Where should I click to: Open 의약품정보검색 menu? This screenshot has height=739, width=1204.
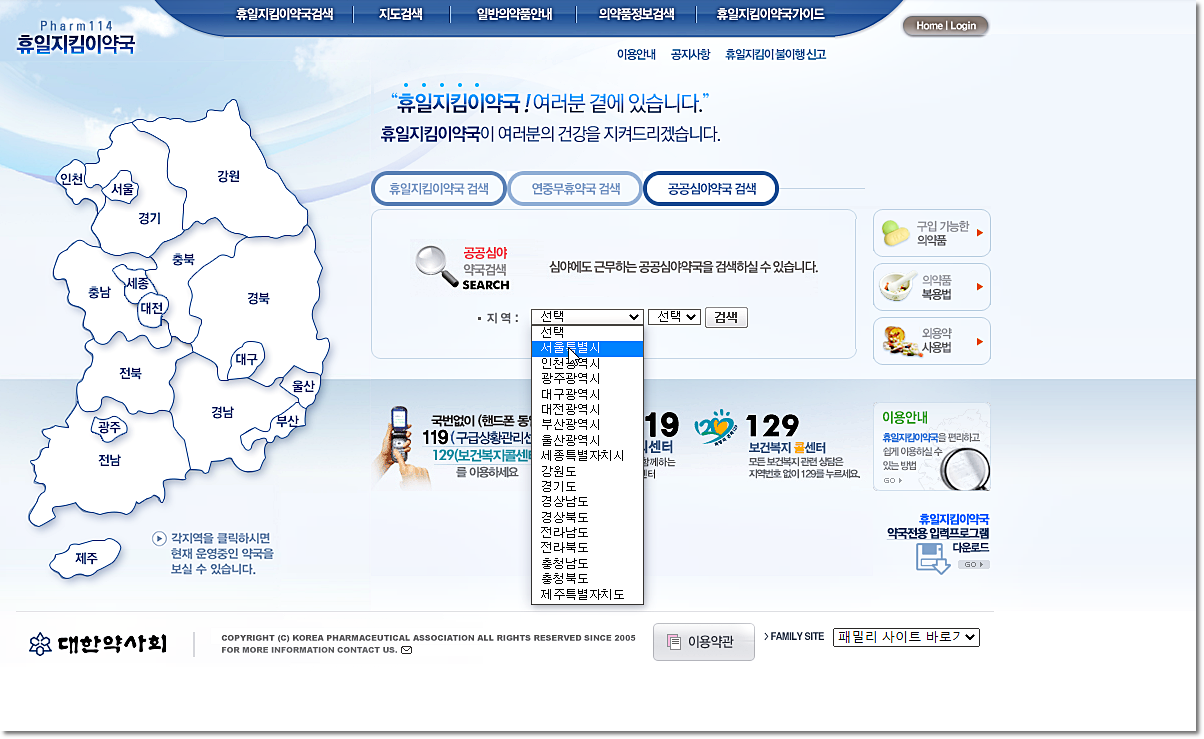click(635, 15)
